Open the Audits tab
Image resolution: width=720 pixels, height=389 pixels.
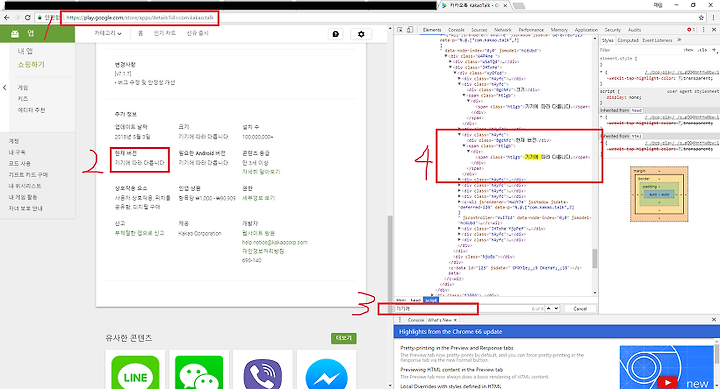pyautogui.click(x=634, y=29)
